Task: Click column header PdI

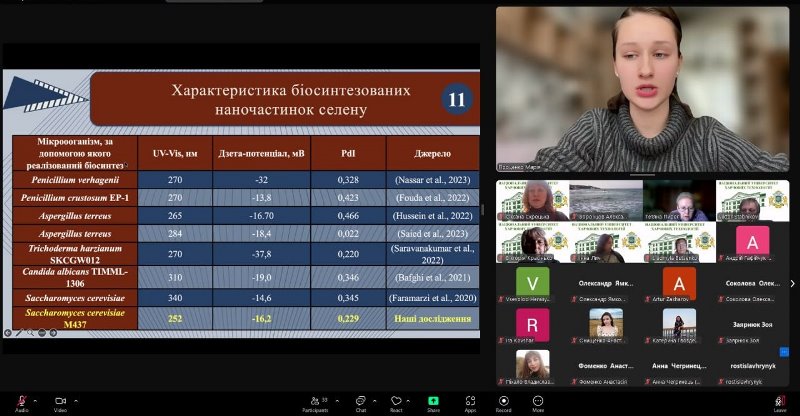Action: pyautogui.click(x=348, y=153)
